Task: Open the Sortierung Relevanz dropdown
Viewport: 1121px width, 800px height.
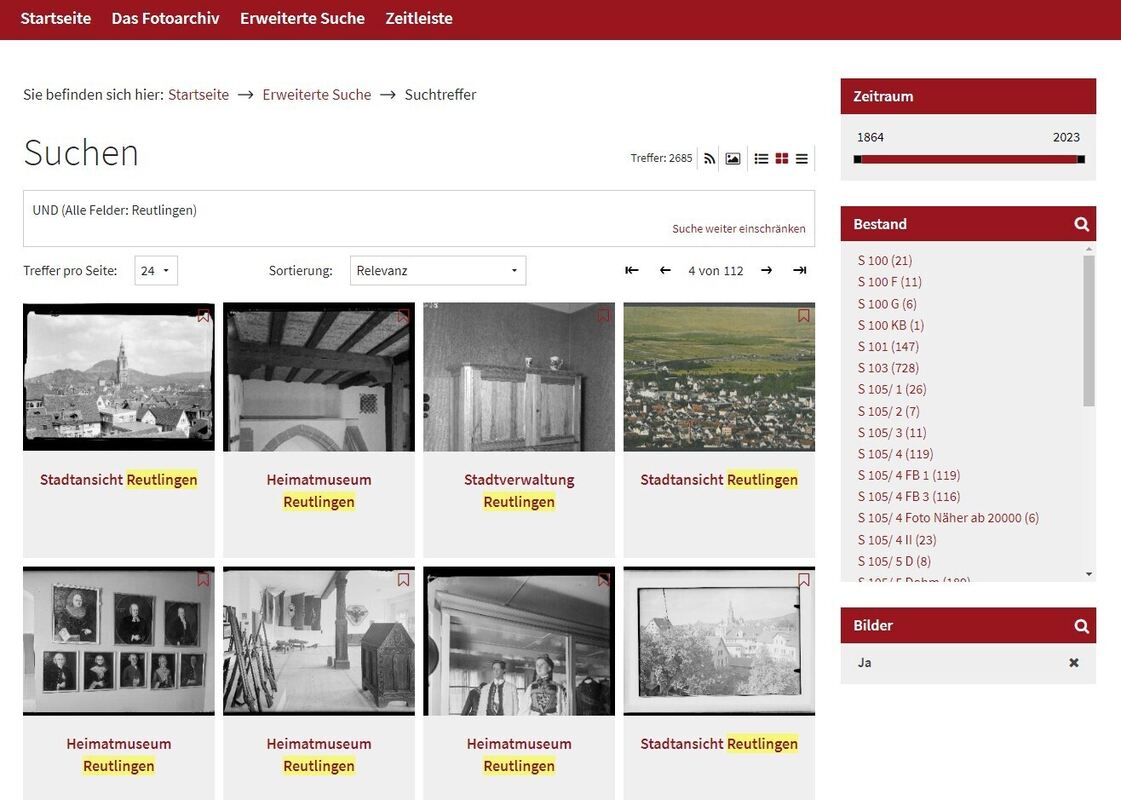Action: 437,270
